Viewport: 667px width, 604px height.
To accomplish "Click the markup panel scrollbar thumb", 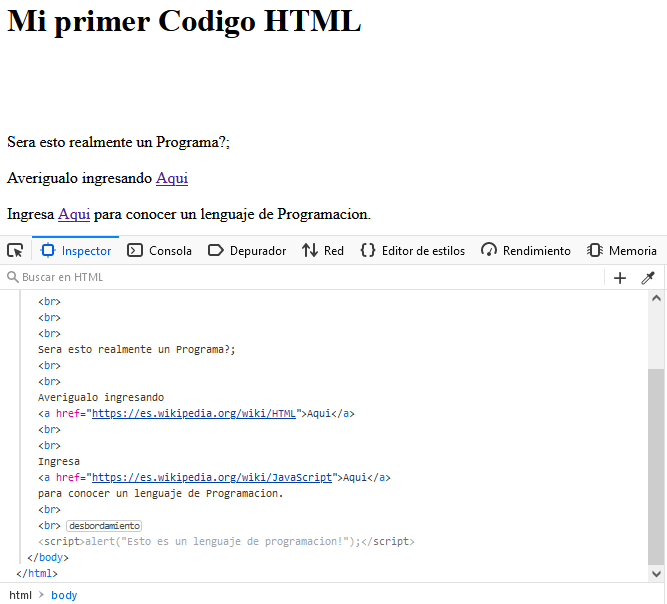I will [x=656, y=467].
